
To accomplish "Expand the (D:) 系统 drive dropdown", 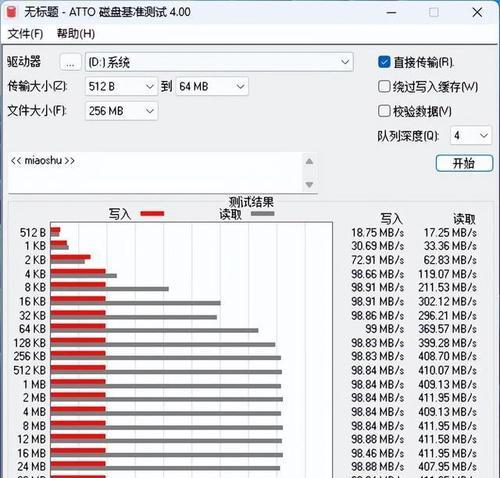I will (x=219, y=62).
